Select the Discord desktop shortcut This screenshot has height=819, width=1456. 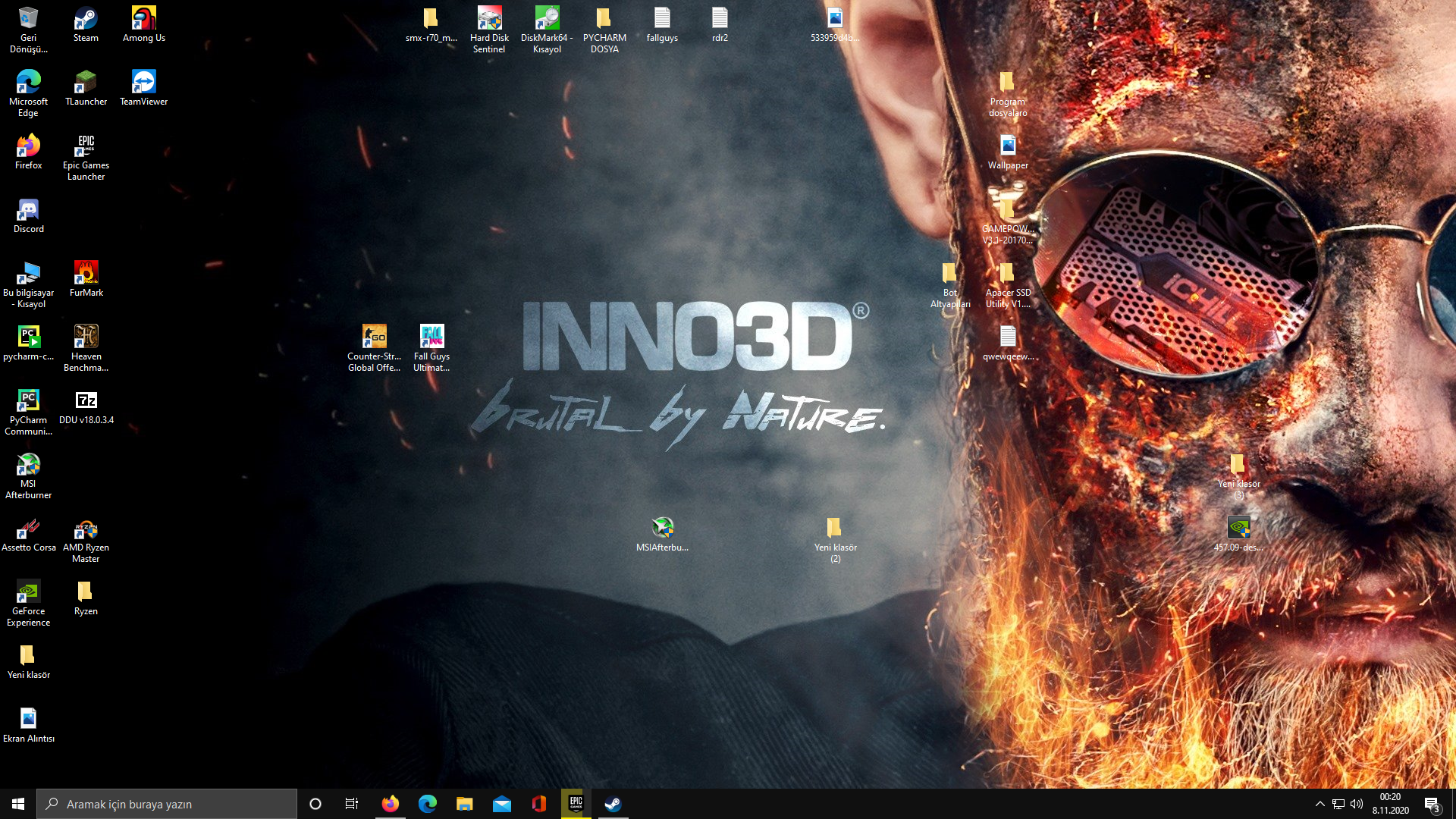tap(28, 215)
